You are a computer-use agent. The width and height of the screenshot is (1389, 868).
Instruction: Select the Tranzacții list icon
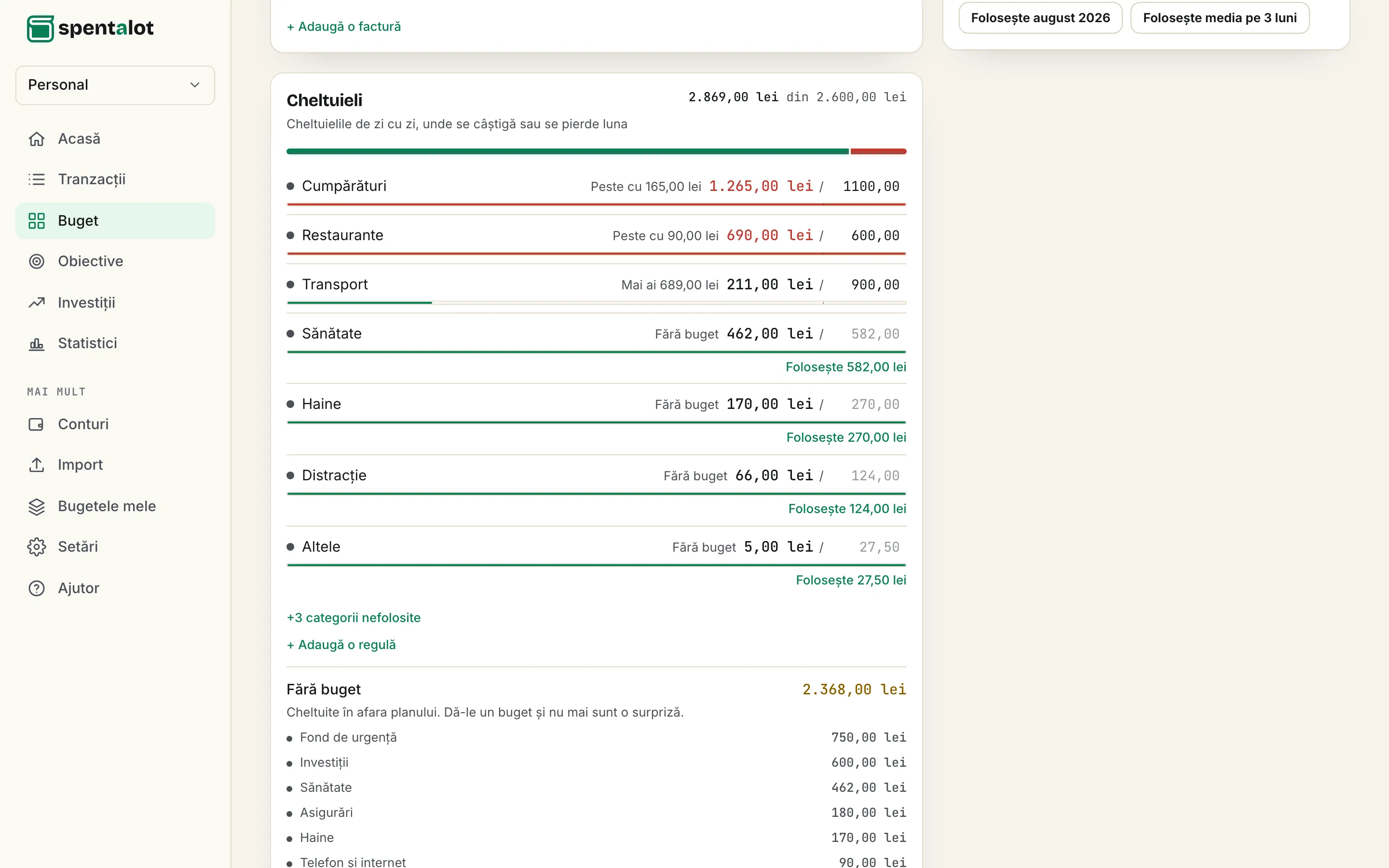[37, 180]
